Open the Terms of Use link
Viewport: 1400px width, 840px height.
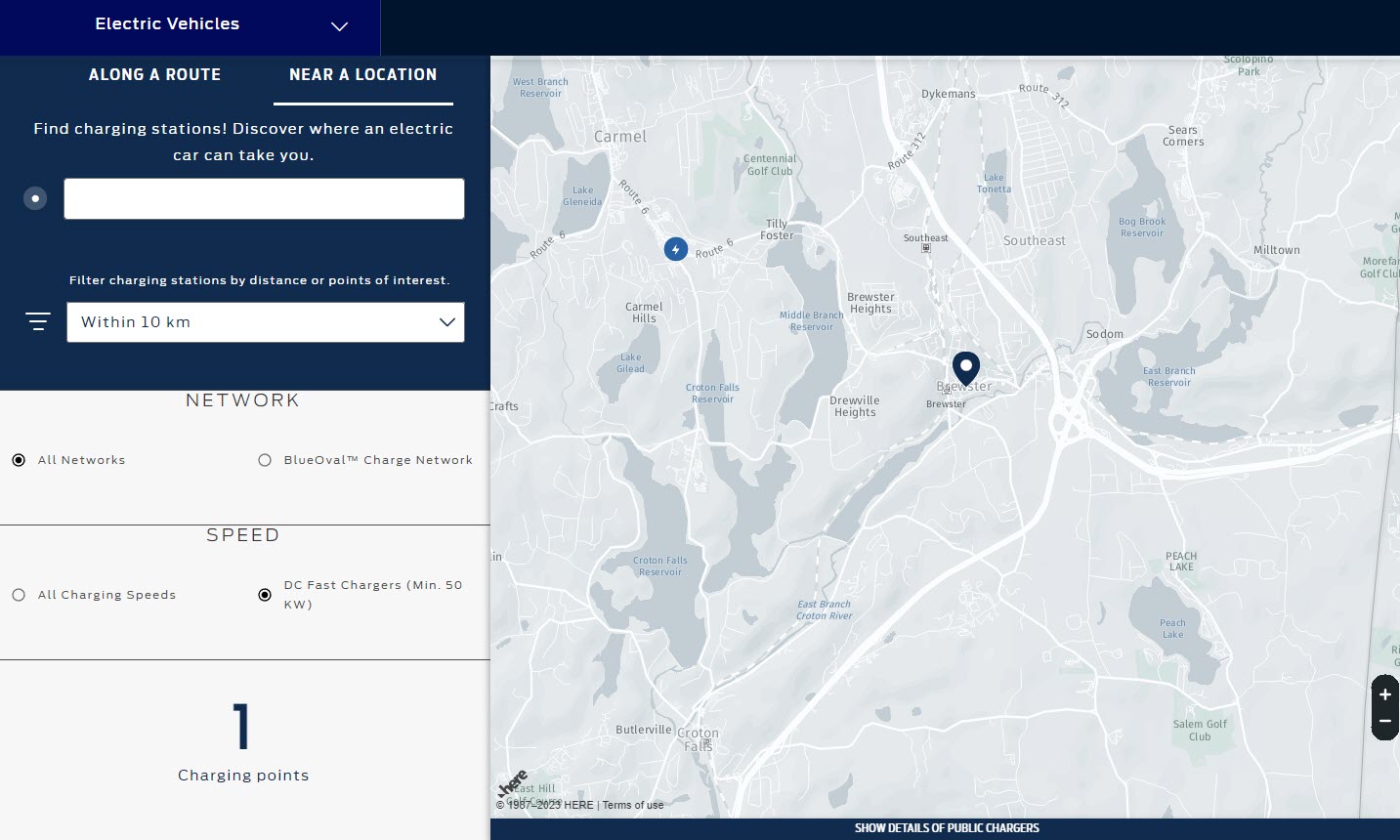(x=632, y=805)
